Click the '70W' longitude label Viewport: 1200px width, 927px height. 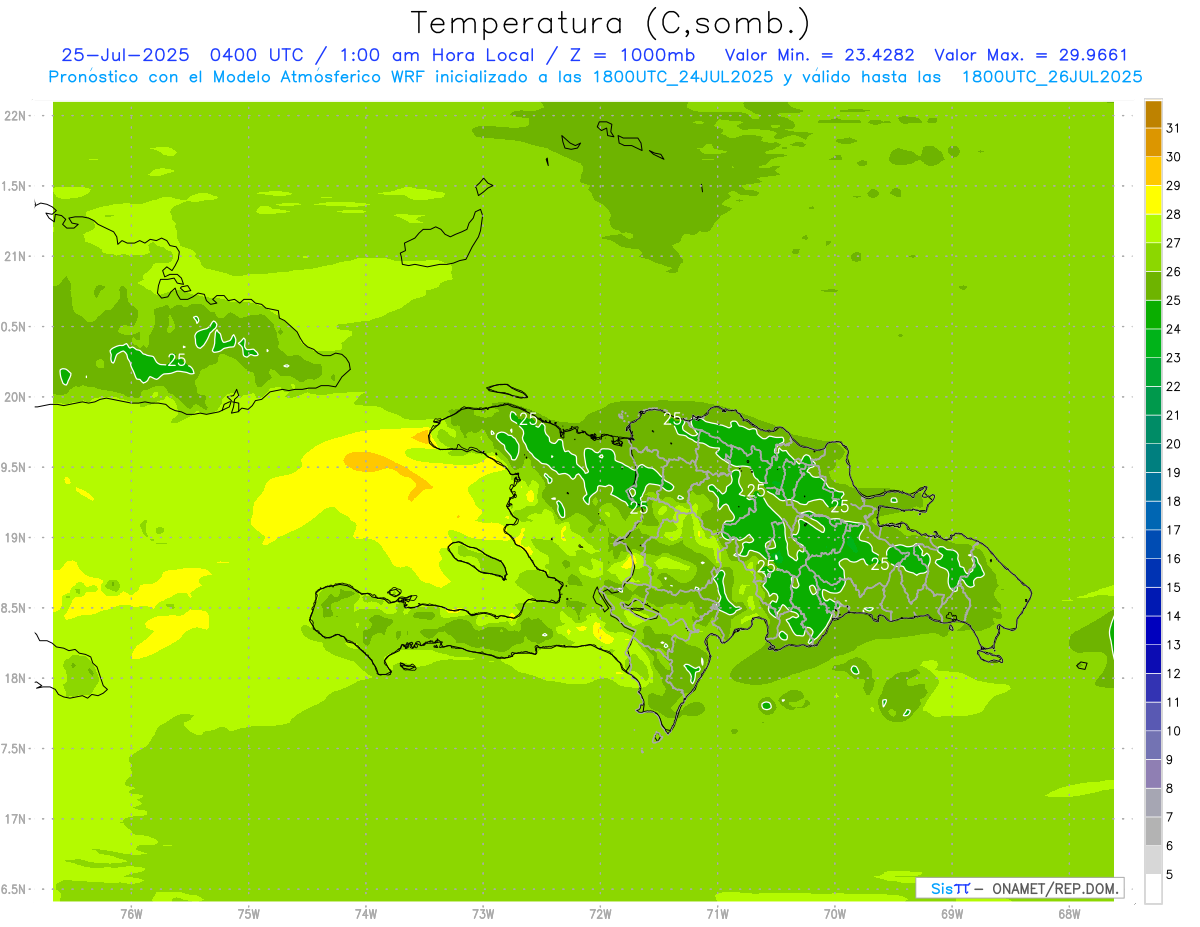pos(835,913)
